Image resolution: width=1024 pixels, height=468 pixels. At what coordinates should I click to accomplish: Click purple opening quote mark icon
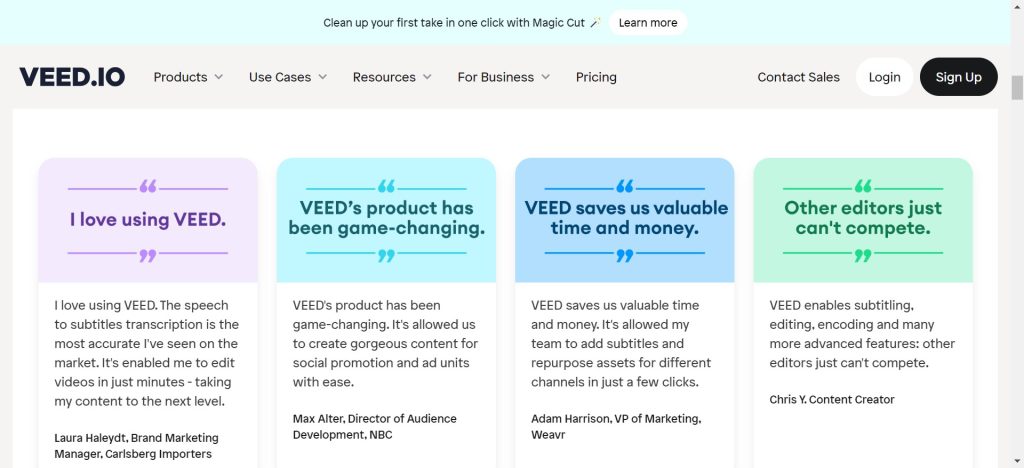click(x=148, y=187)
